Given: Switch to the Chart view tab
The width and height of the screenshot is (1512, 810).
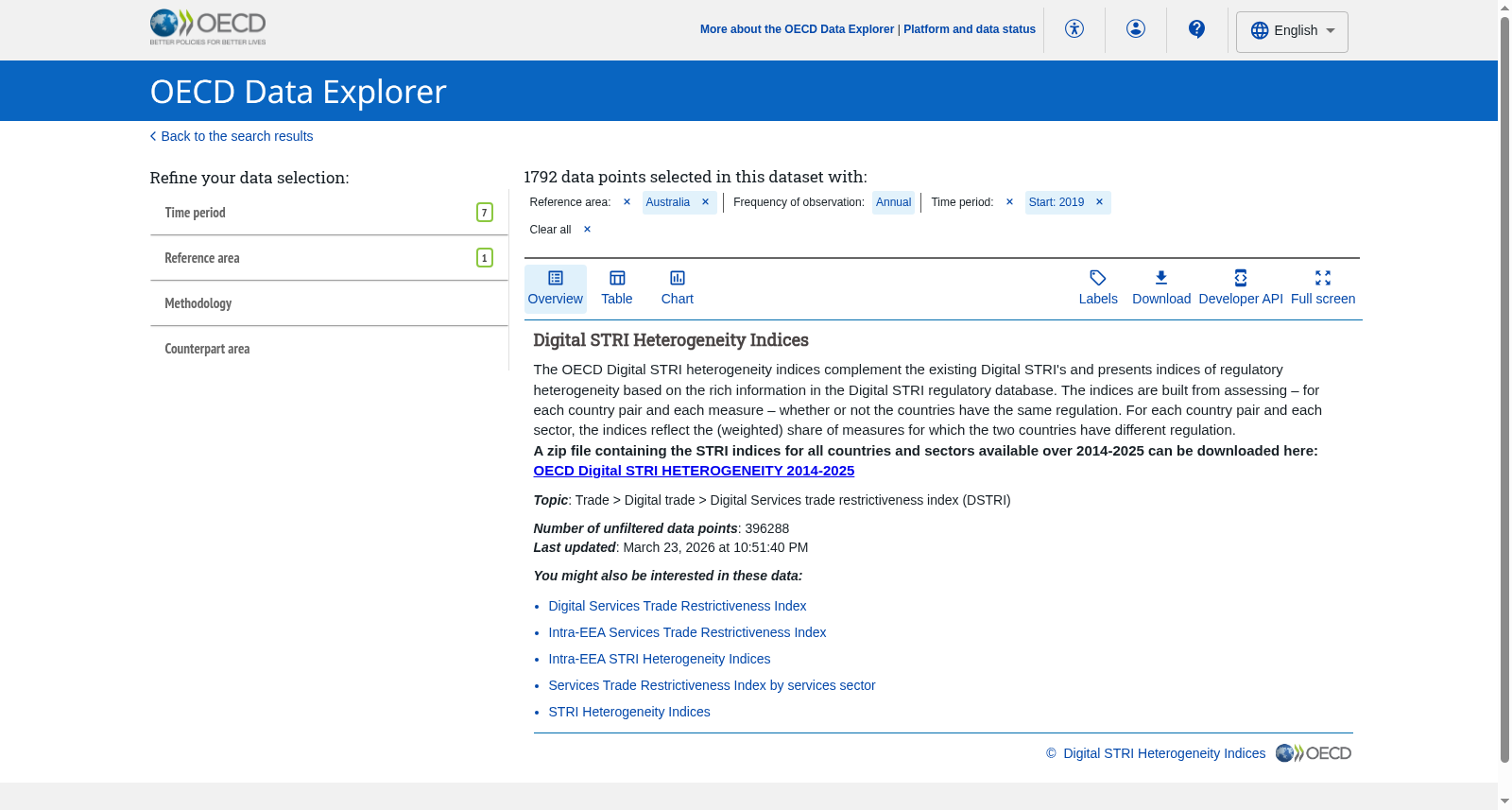Looking at the screenshot, I should coord(678,288).
